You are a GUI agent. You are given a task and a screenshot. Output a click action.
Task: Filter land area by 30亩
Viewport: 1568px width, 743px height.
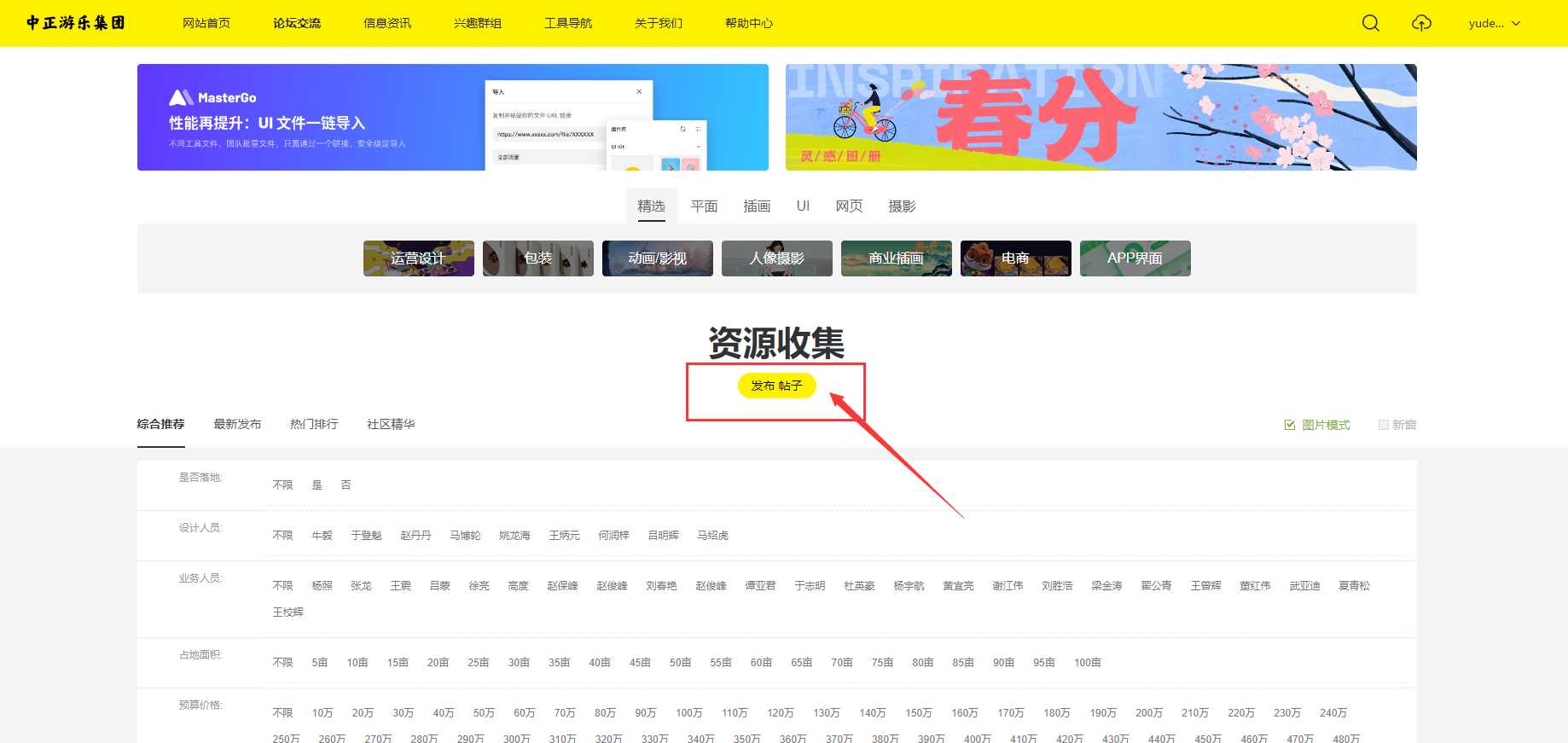pyautogui.click(x=519, y=662)
